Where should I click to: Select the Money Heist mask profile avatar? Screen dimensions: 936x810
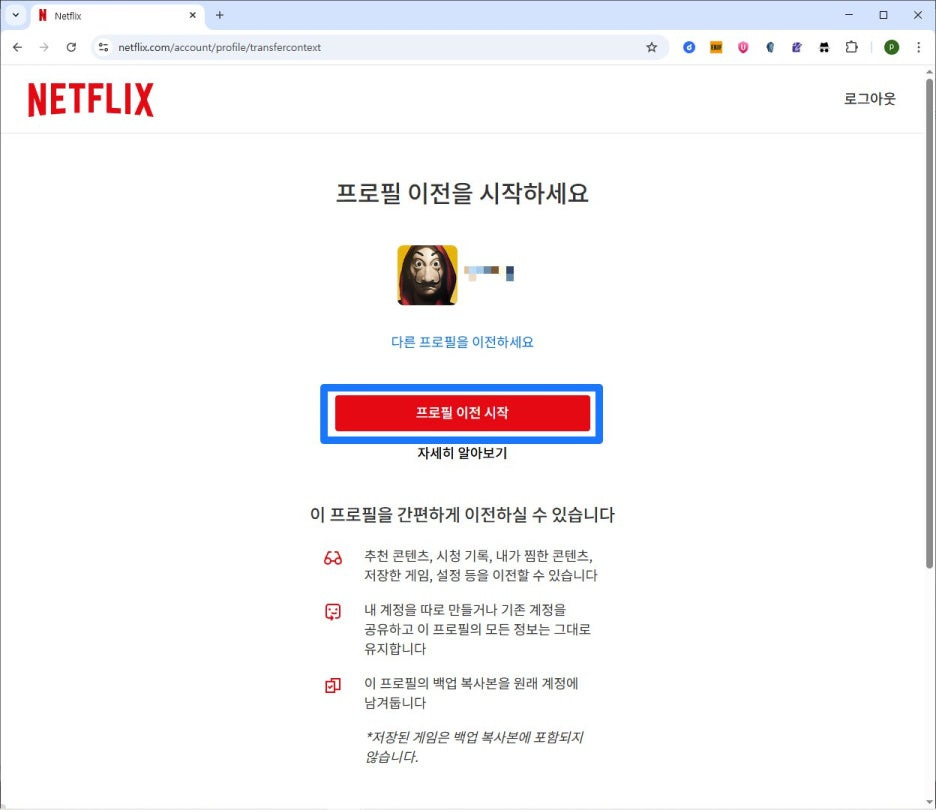[427, 275]
